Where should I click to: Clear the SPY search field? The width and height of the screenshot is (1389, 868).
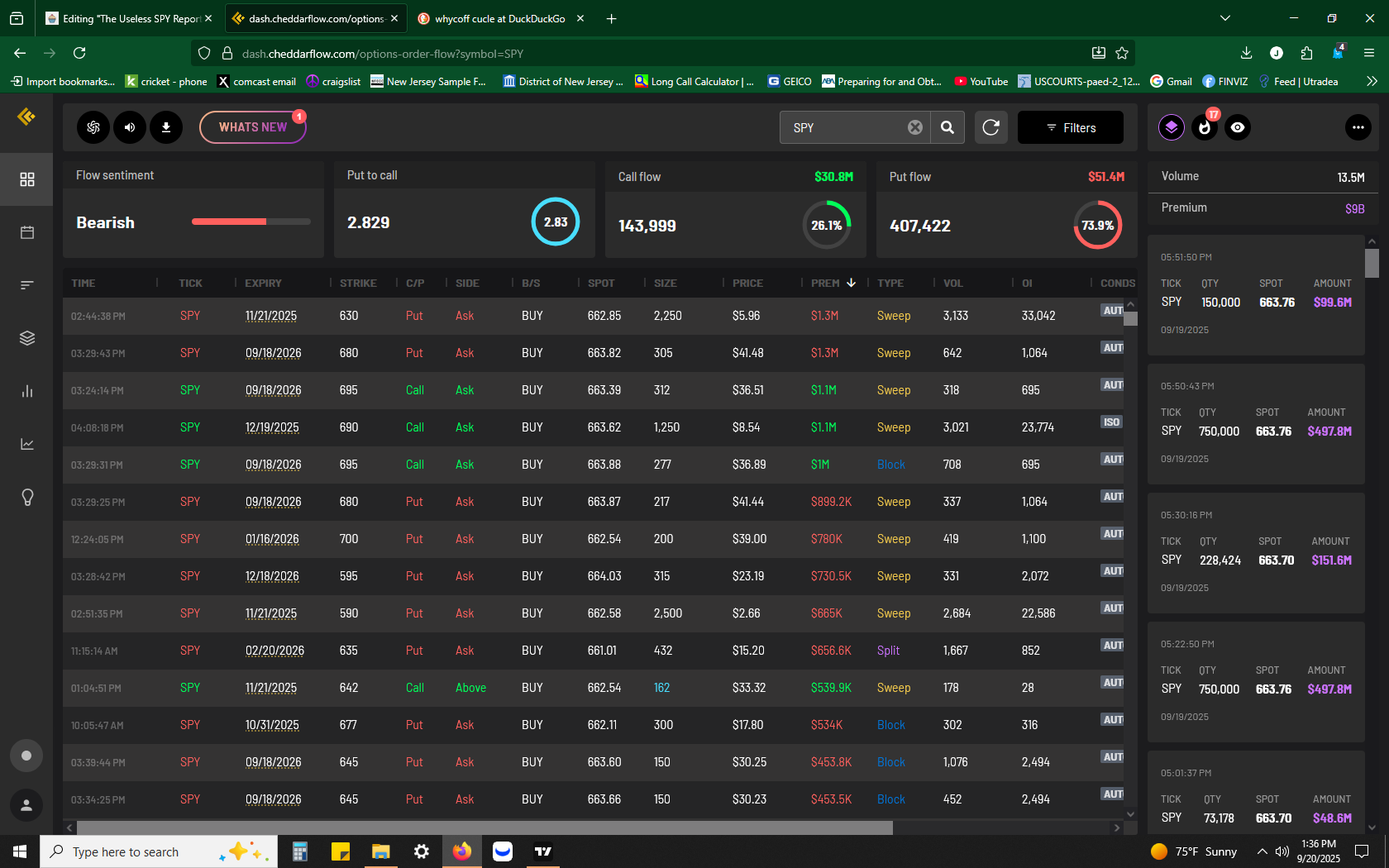click(x=915, y=127)
